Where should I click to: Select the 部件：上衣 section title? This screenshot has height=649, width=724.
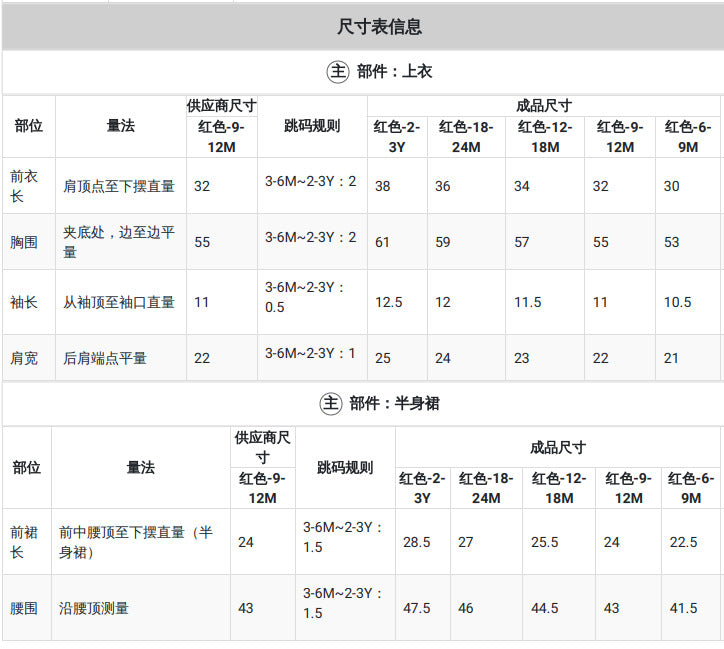click(394, 72)
